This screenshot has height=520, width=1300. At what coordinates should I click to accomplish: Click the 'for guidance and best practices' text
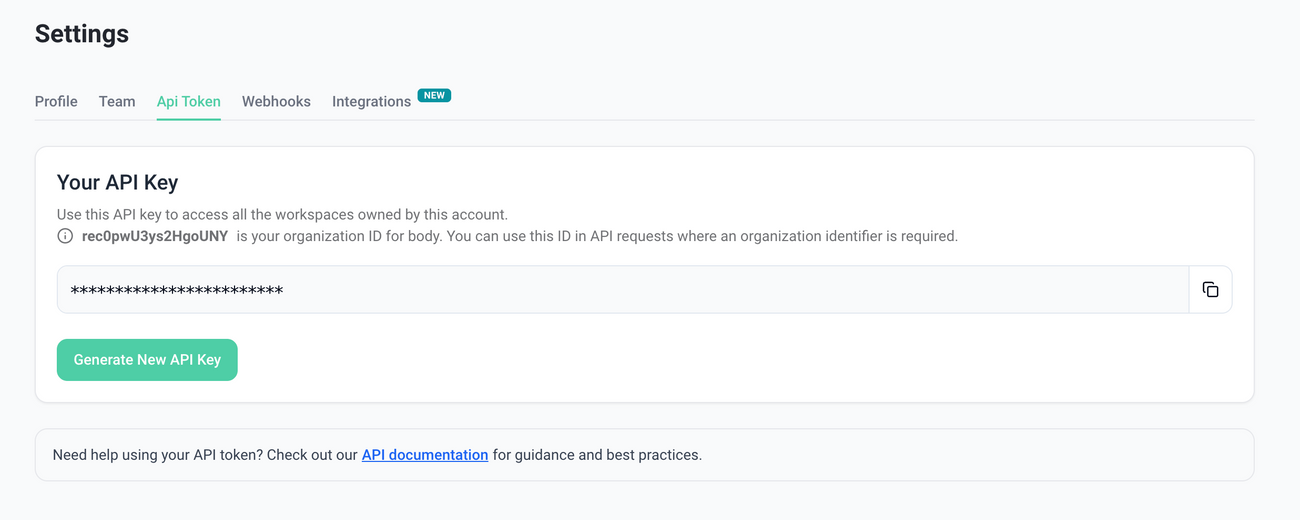point(597,455)
